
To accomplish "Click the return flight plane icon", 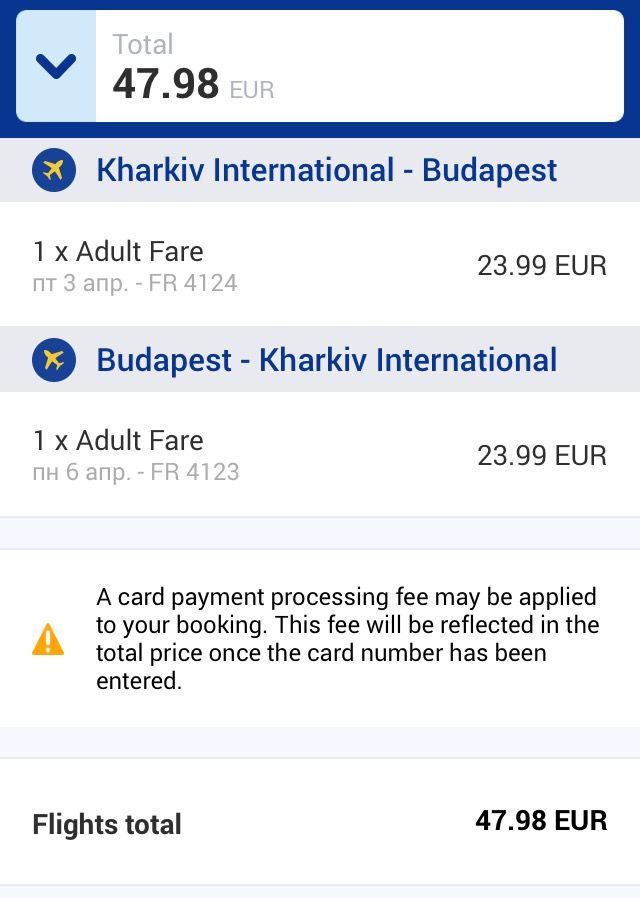I will click(54, 360).
